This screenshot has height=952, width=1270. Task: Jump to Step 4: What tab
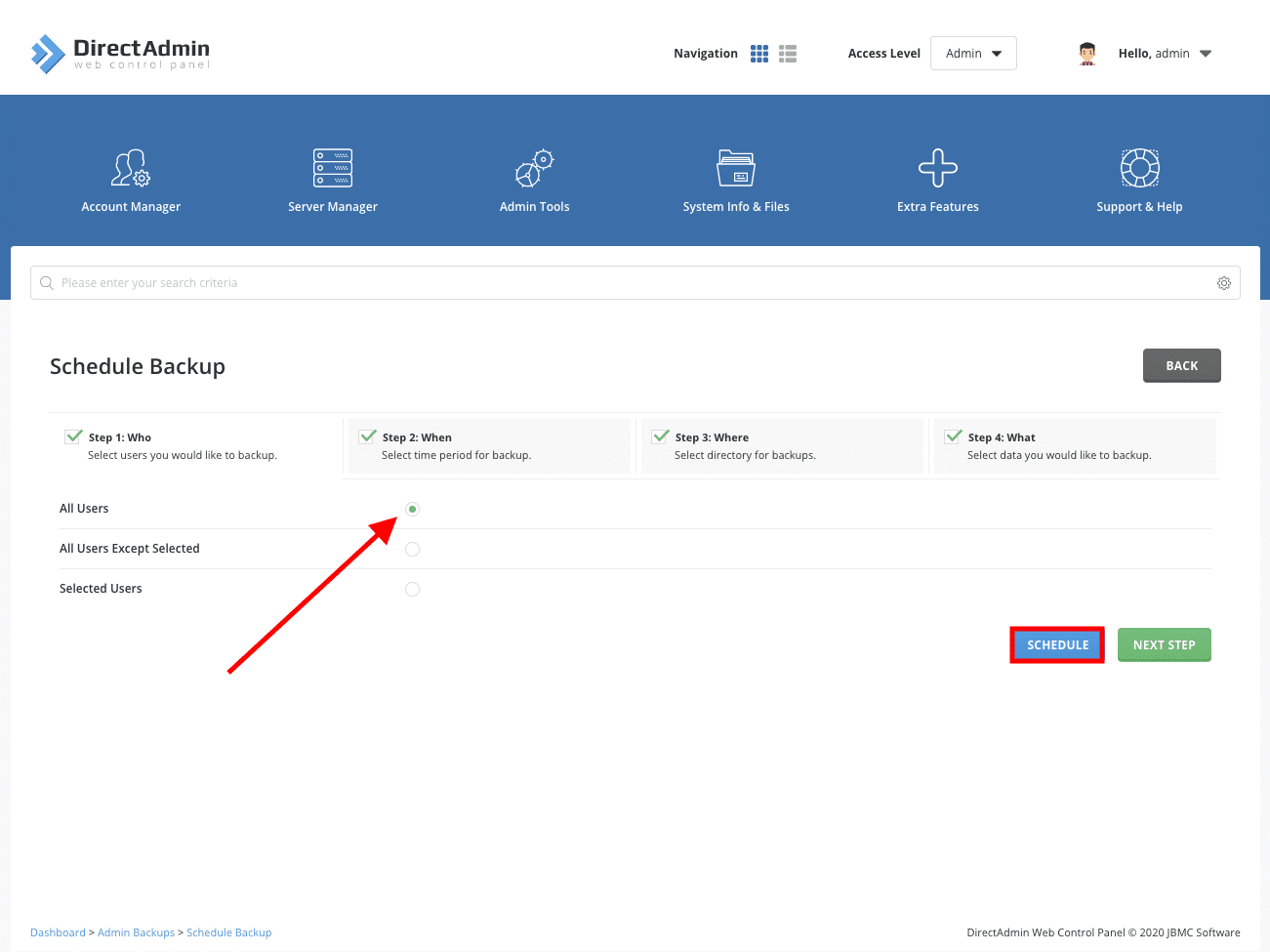point(1074,446)
